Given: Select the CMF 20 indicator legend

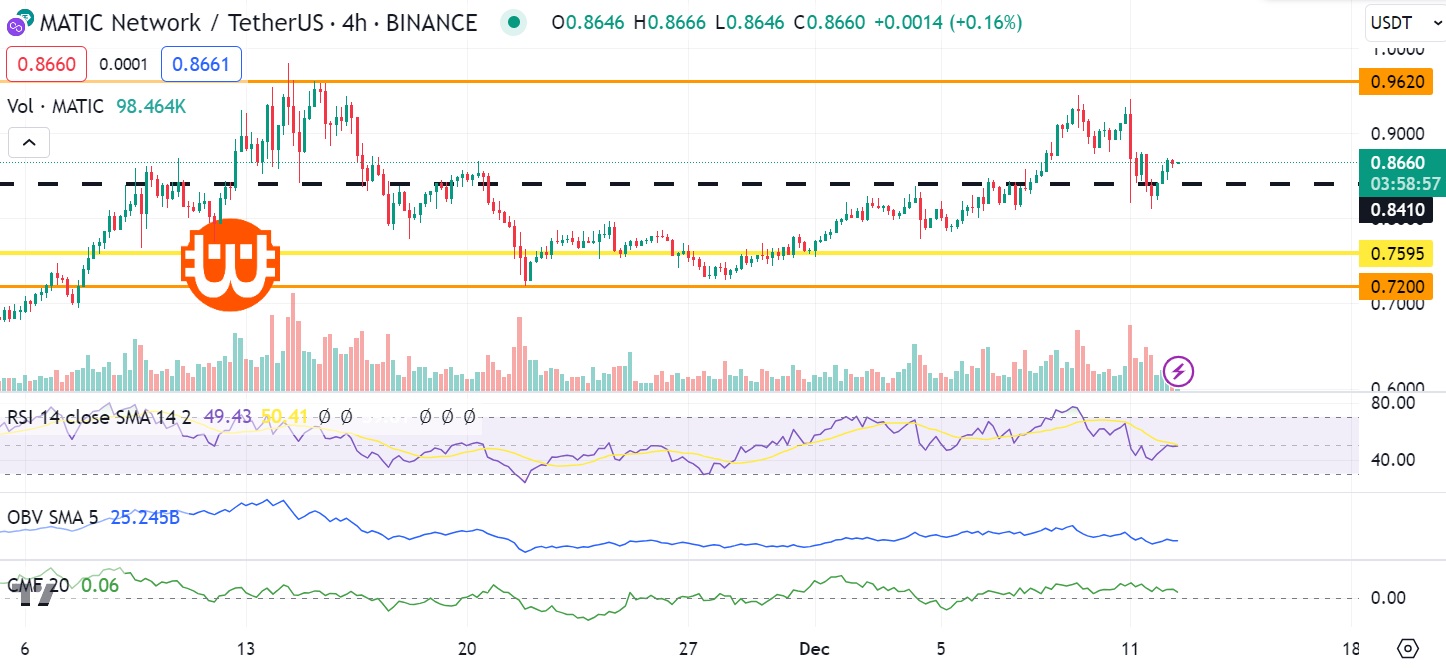Looking at the screenshot, I should 39,584.
